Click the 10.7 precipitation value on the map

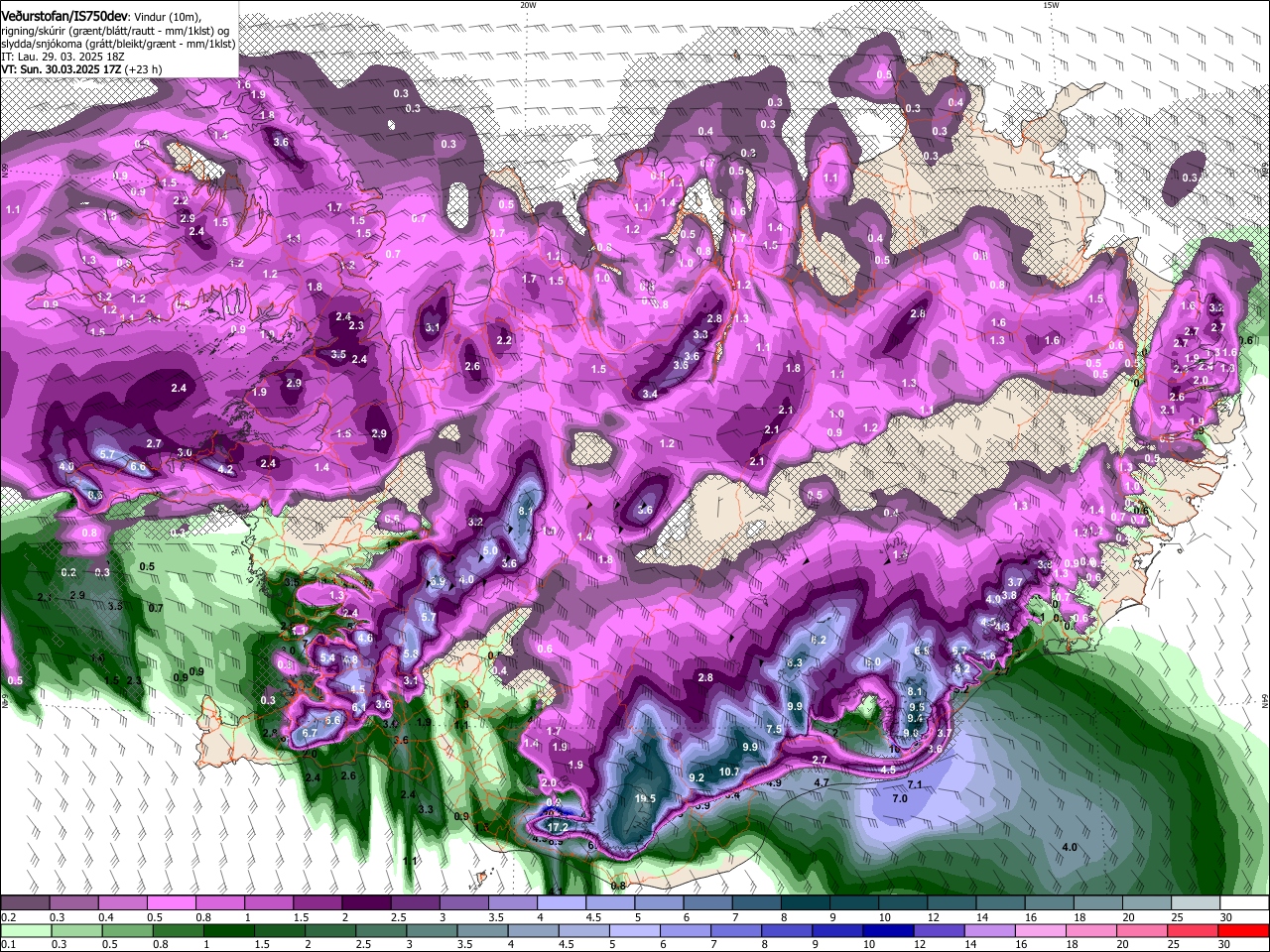(x=729, y=772)
